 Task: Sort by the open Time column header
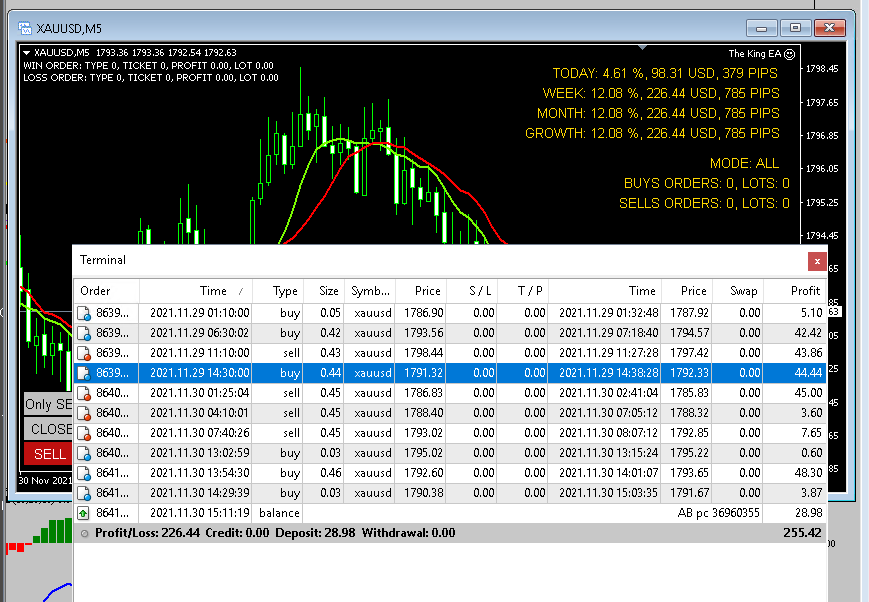(196, 290)
